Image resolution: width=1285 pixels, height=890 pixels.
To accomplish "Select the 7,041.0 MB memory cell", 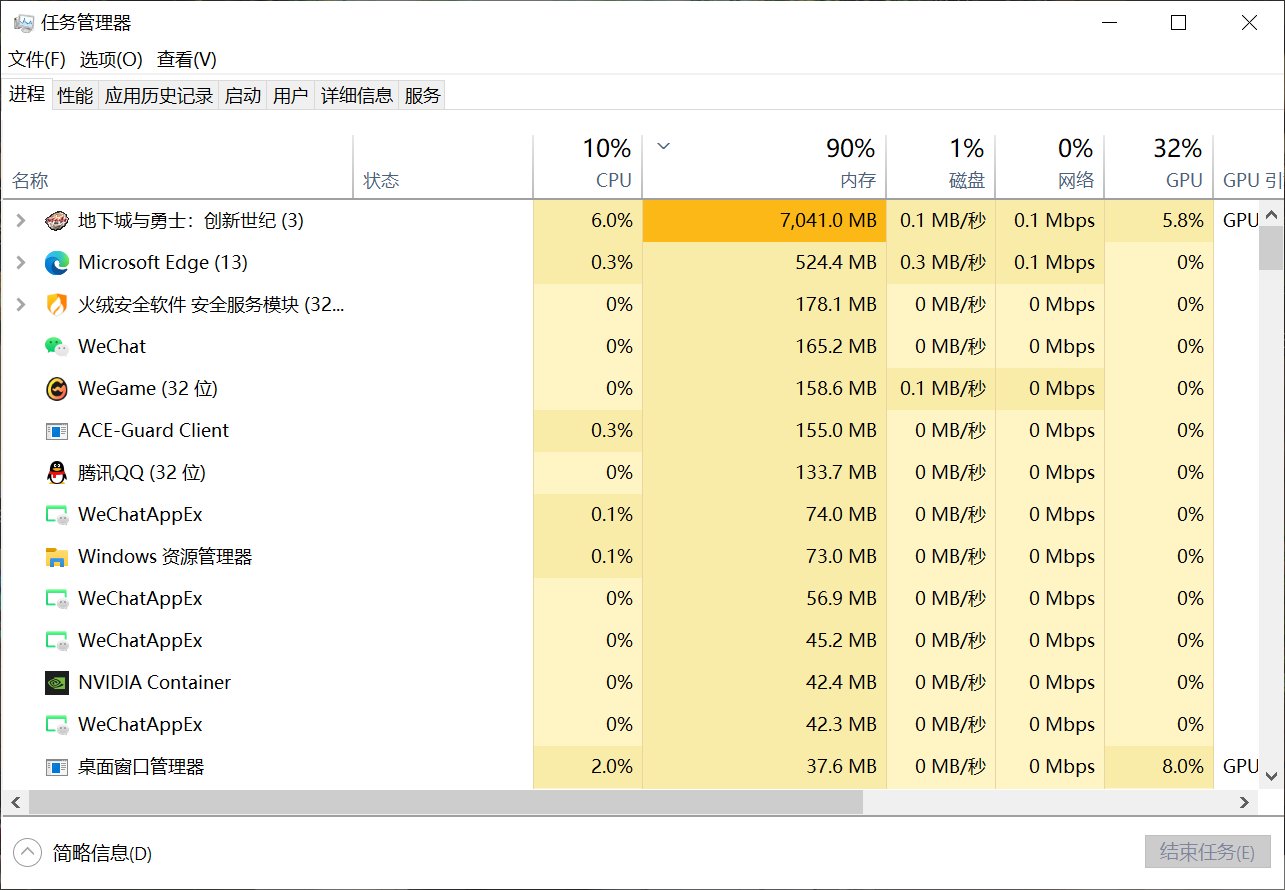I will pos(764,220).
